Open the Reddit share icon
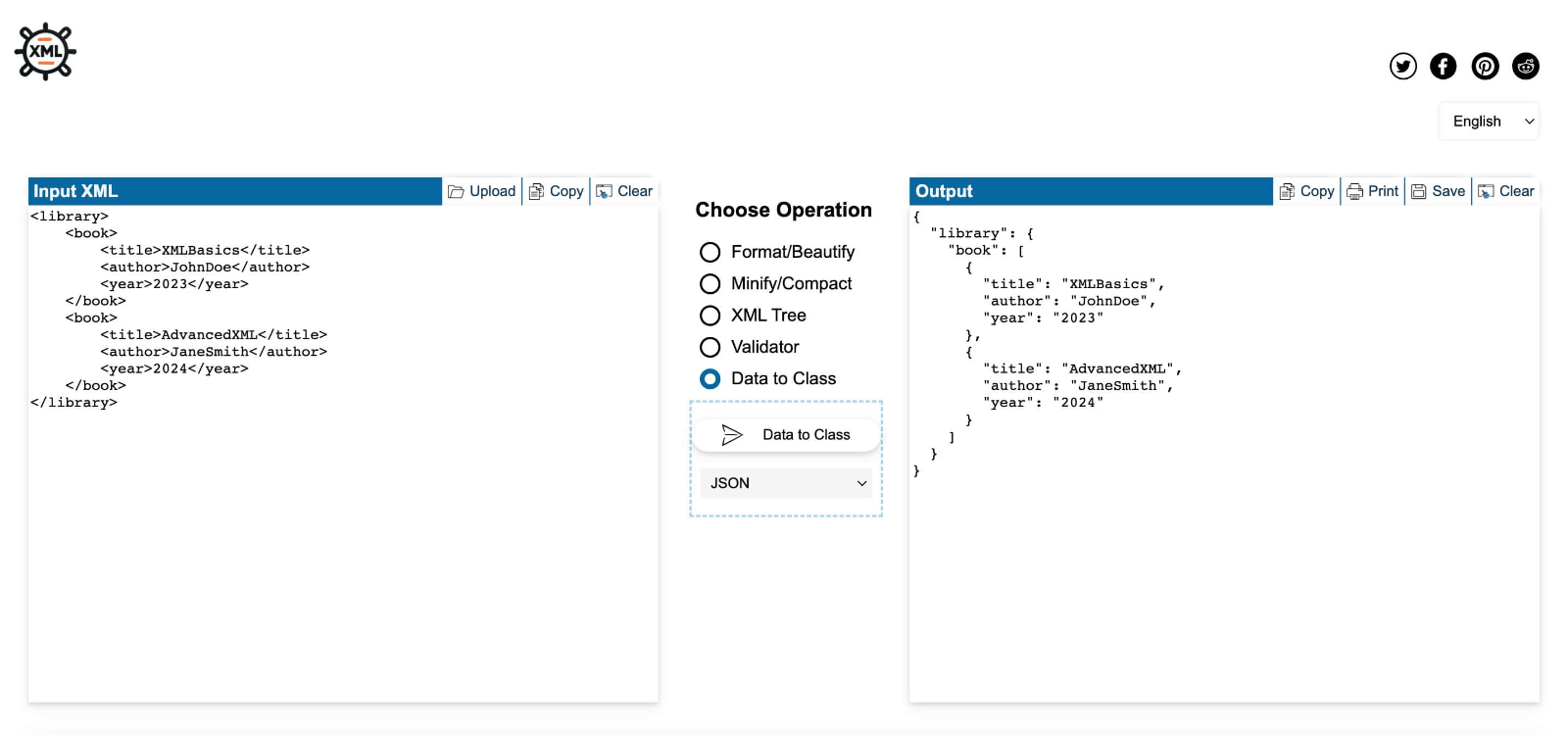Screen dimensions: 1568x735 [x=1526, y=66]
